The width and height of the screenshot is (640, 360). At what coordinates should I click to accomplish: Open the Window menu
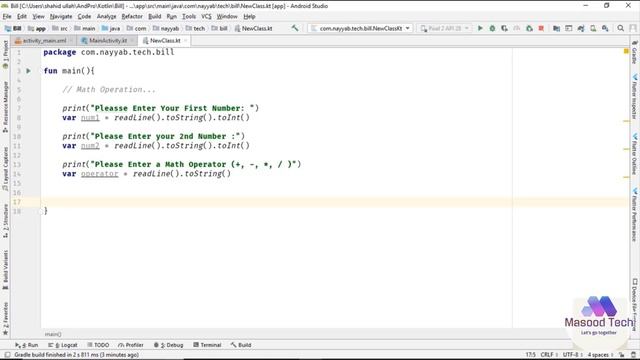click(227, 16)
